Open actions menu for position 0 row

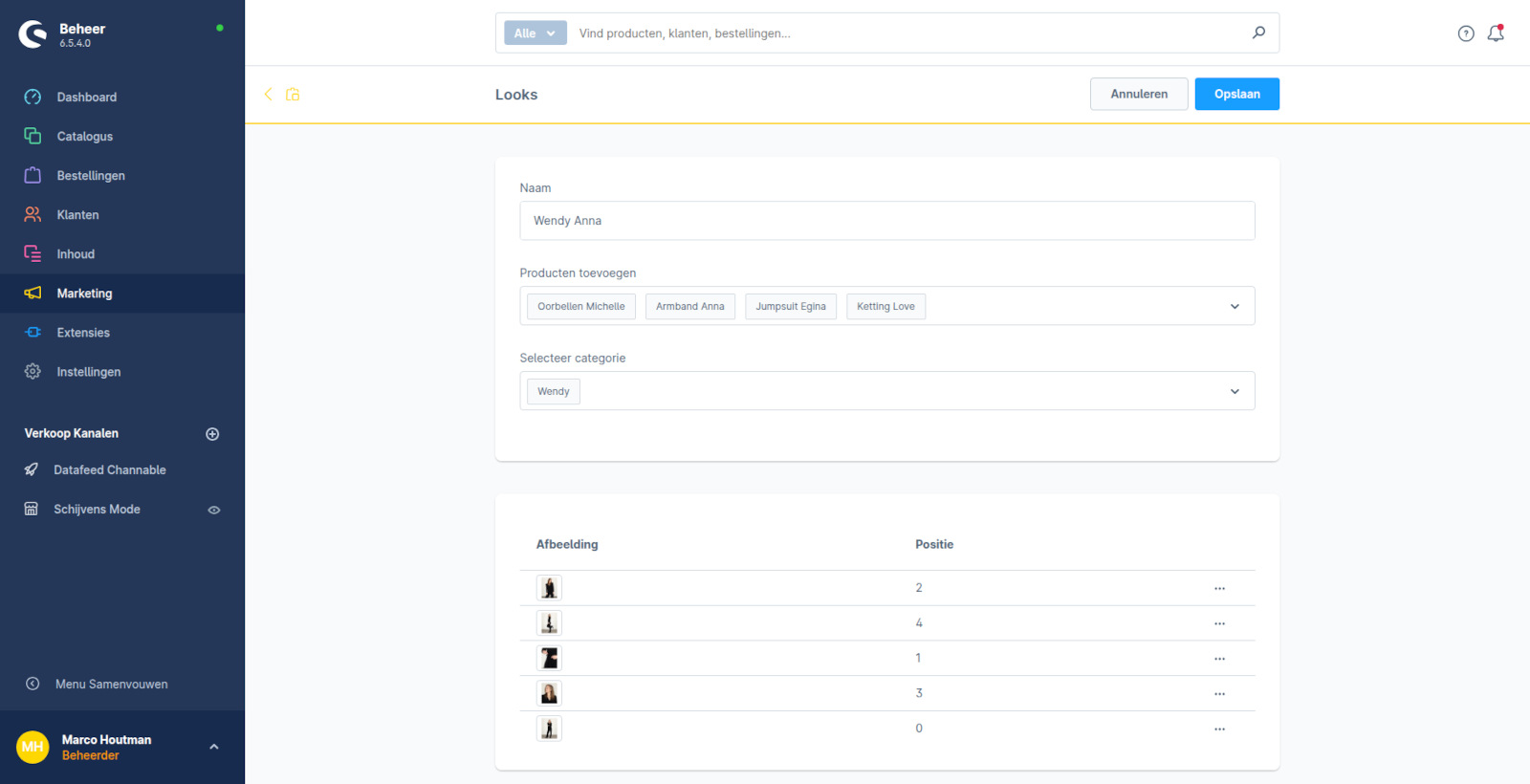1219,729
